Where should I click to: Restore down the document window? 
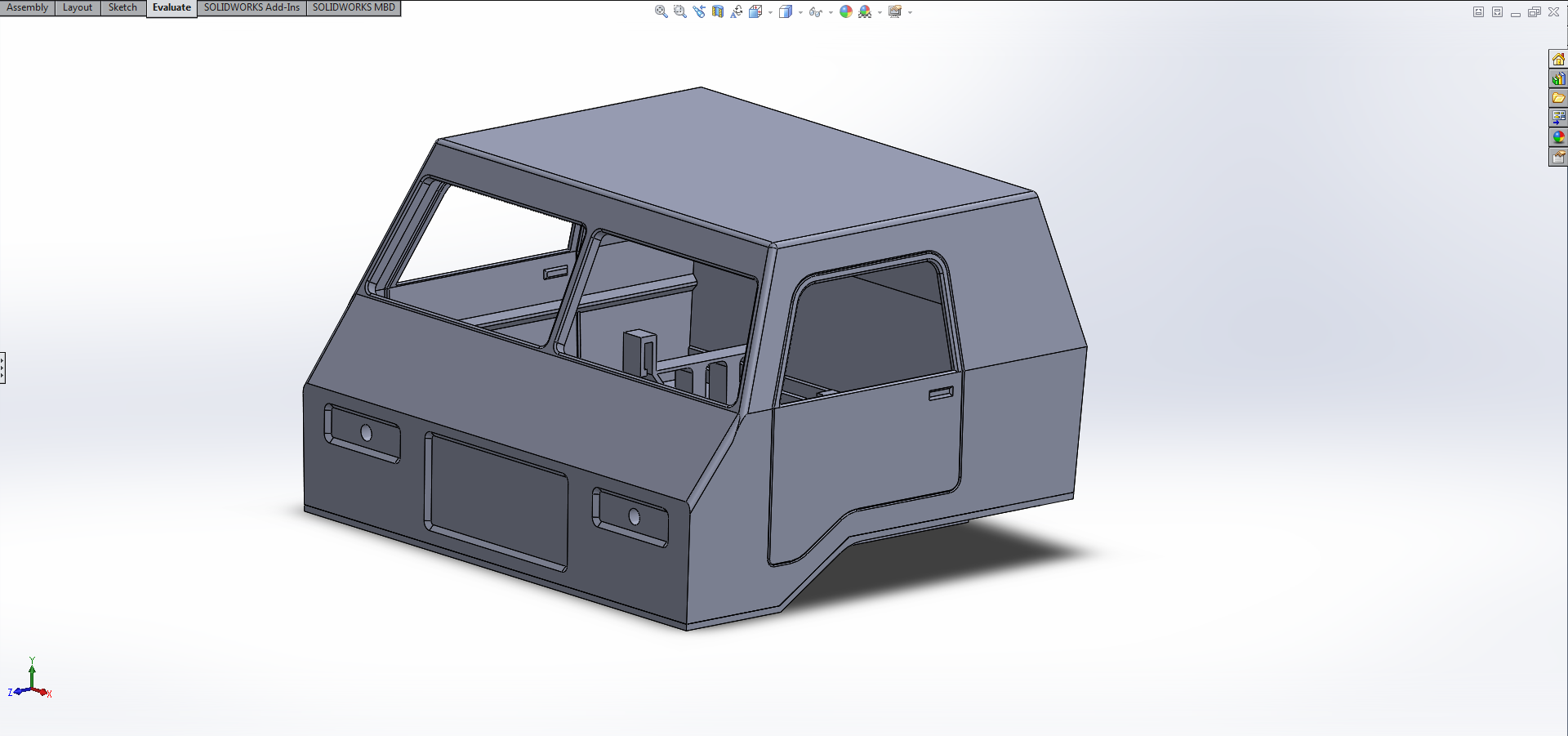(1535, 11)
